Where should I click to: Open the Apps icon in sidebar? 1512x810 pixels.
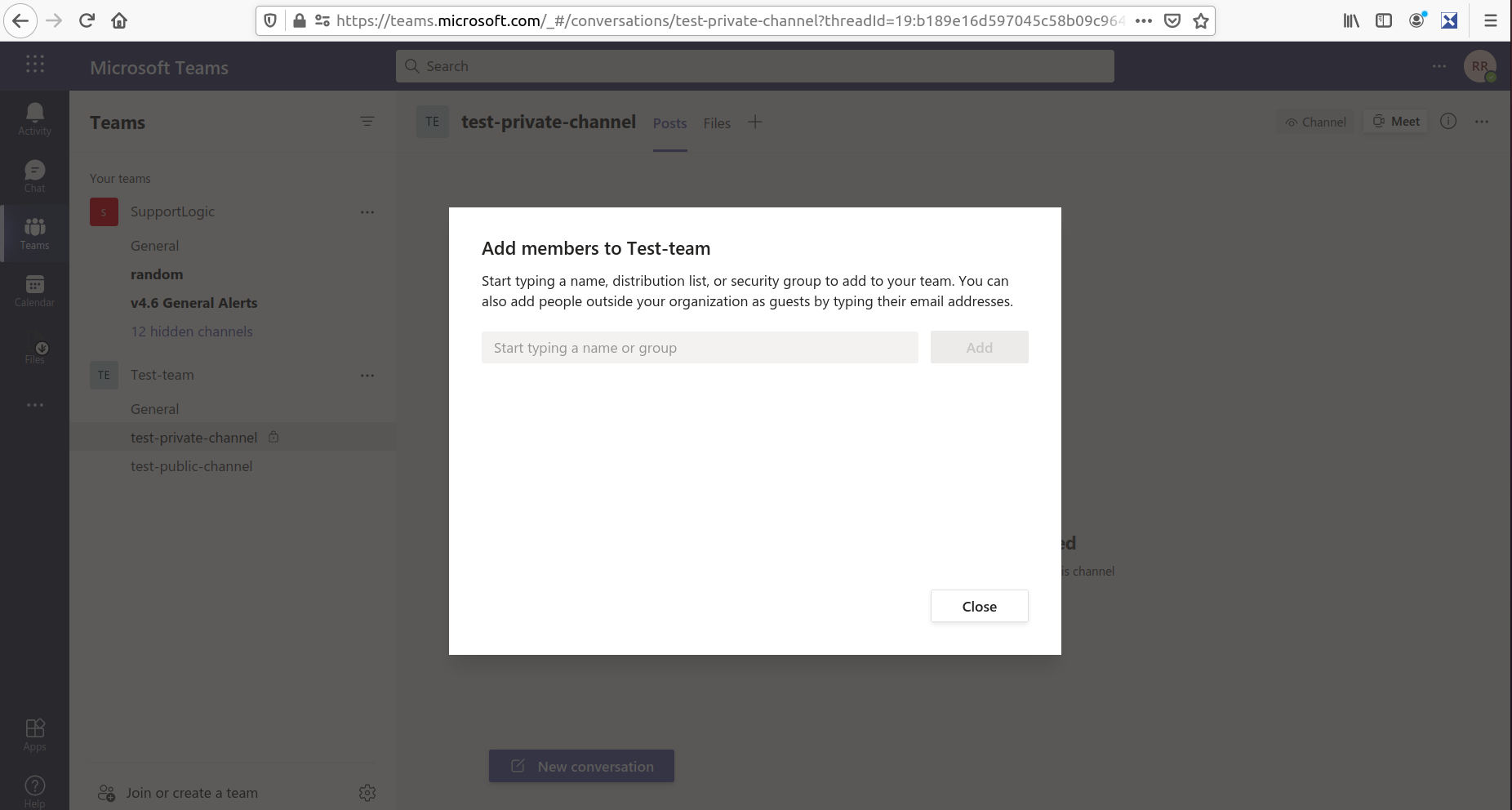point(34,735)
